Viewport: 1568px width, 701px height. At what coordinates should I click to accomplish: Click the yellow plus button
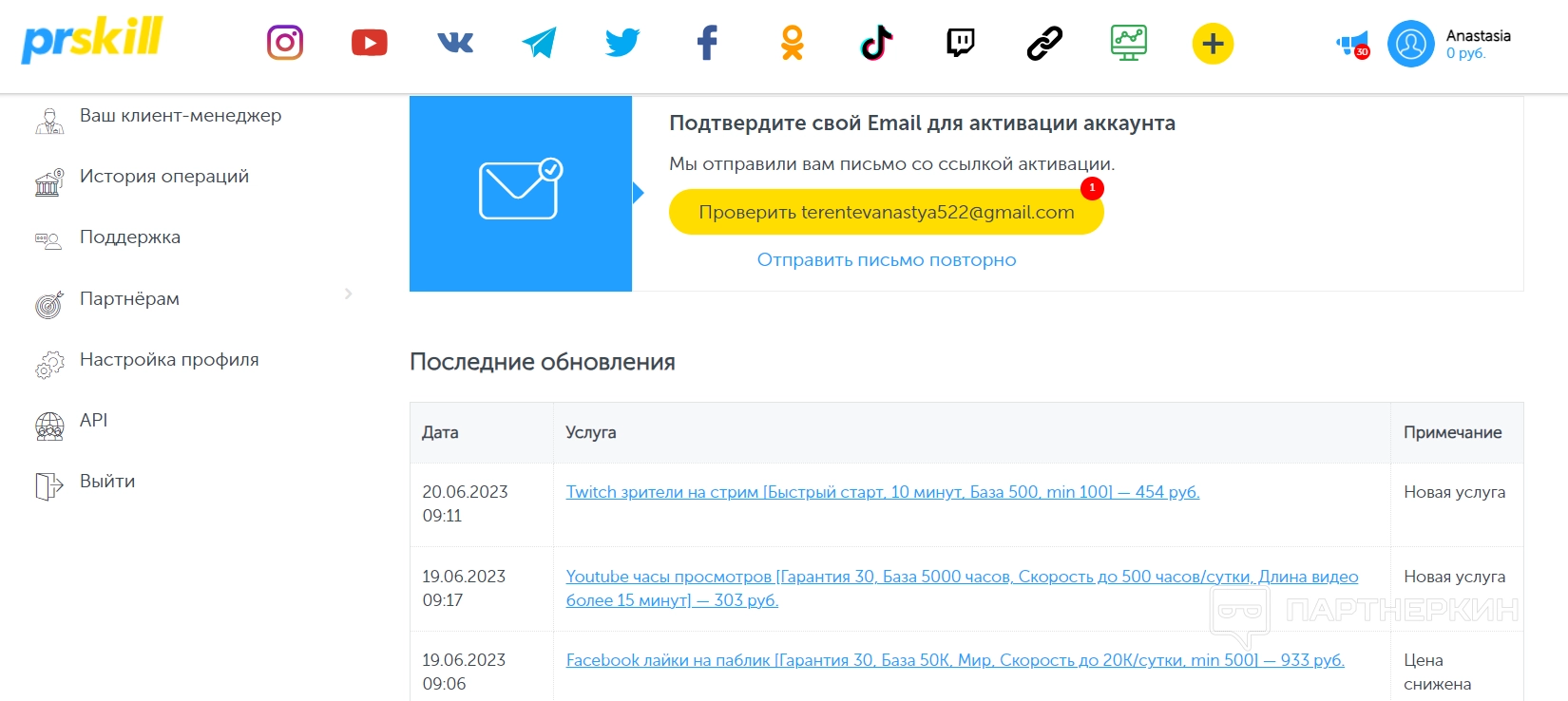(x=1213, y=44)
